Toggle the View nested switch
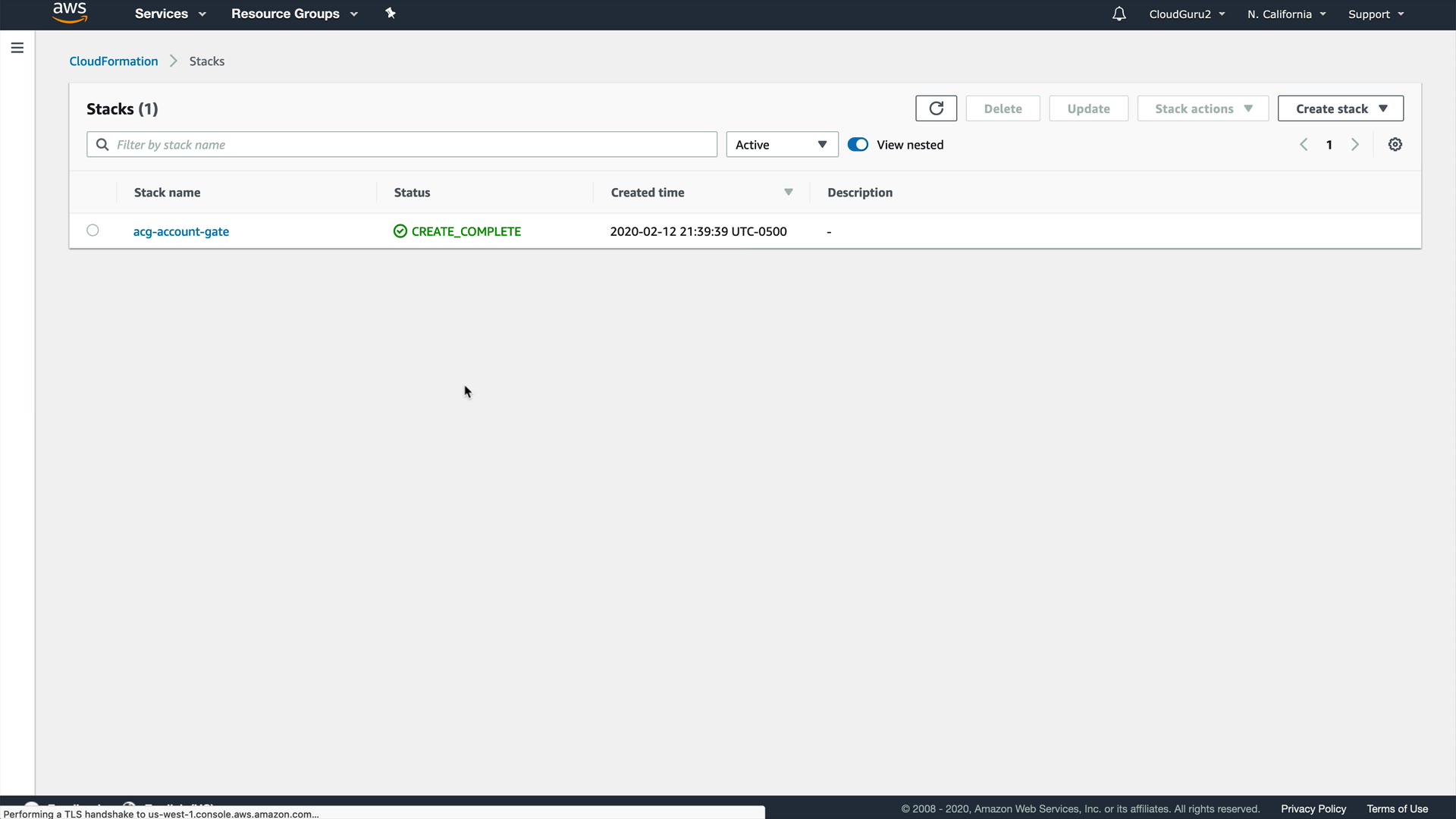The height and width of the screenshot is (819, 1456). tap(858, 145)
